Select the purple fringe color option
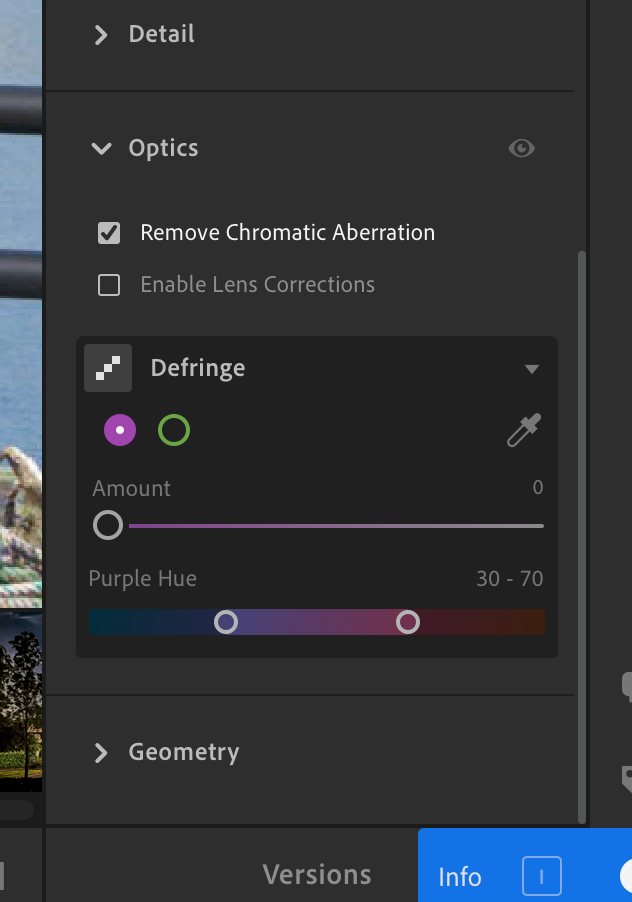The width and height of the screenshot is (632, 902). [x=120, y=431]
